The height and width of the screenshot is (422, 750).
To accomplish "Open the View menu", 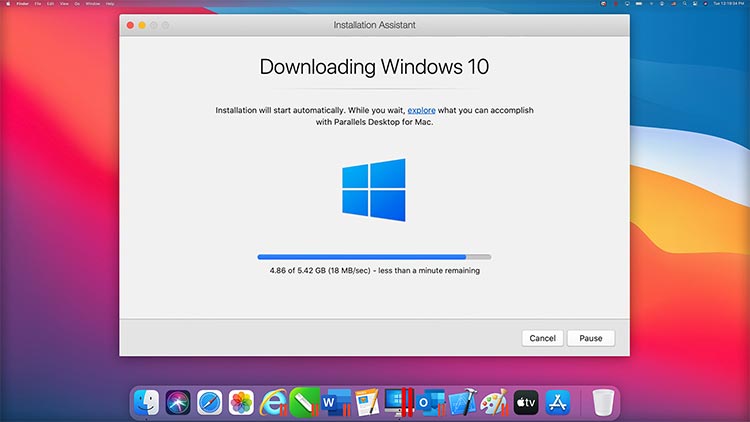I will [x=64, y=3].
